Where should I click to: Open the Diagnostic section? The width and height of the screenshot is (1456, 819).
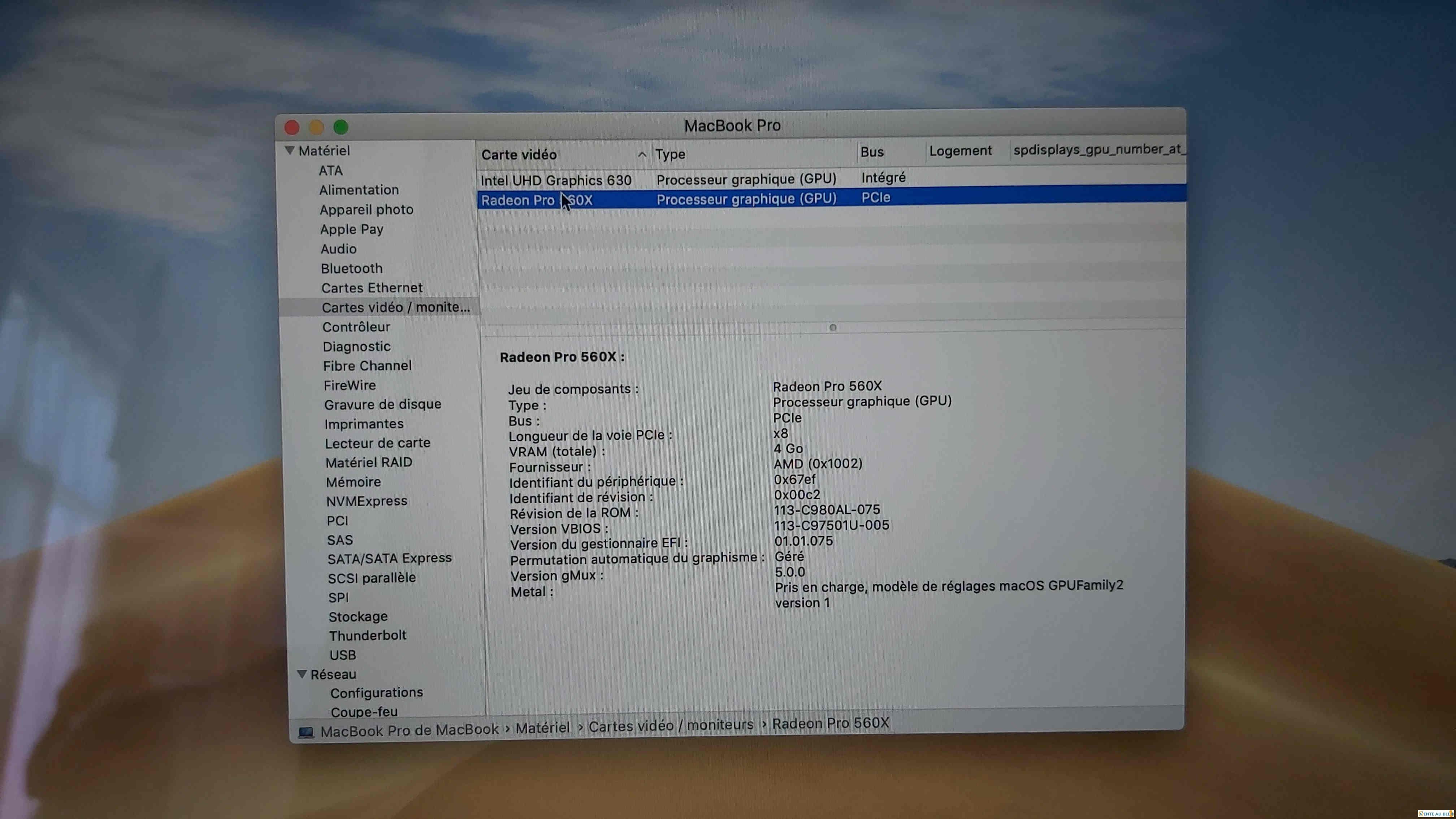(357, 346)
